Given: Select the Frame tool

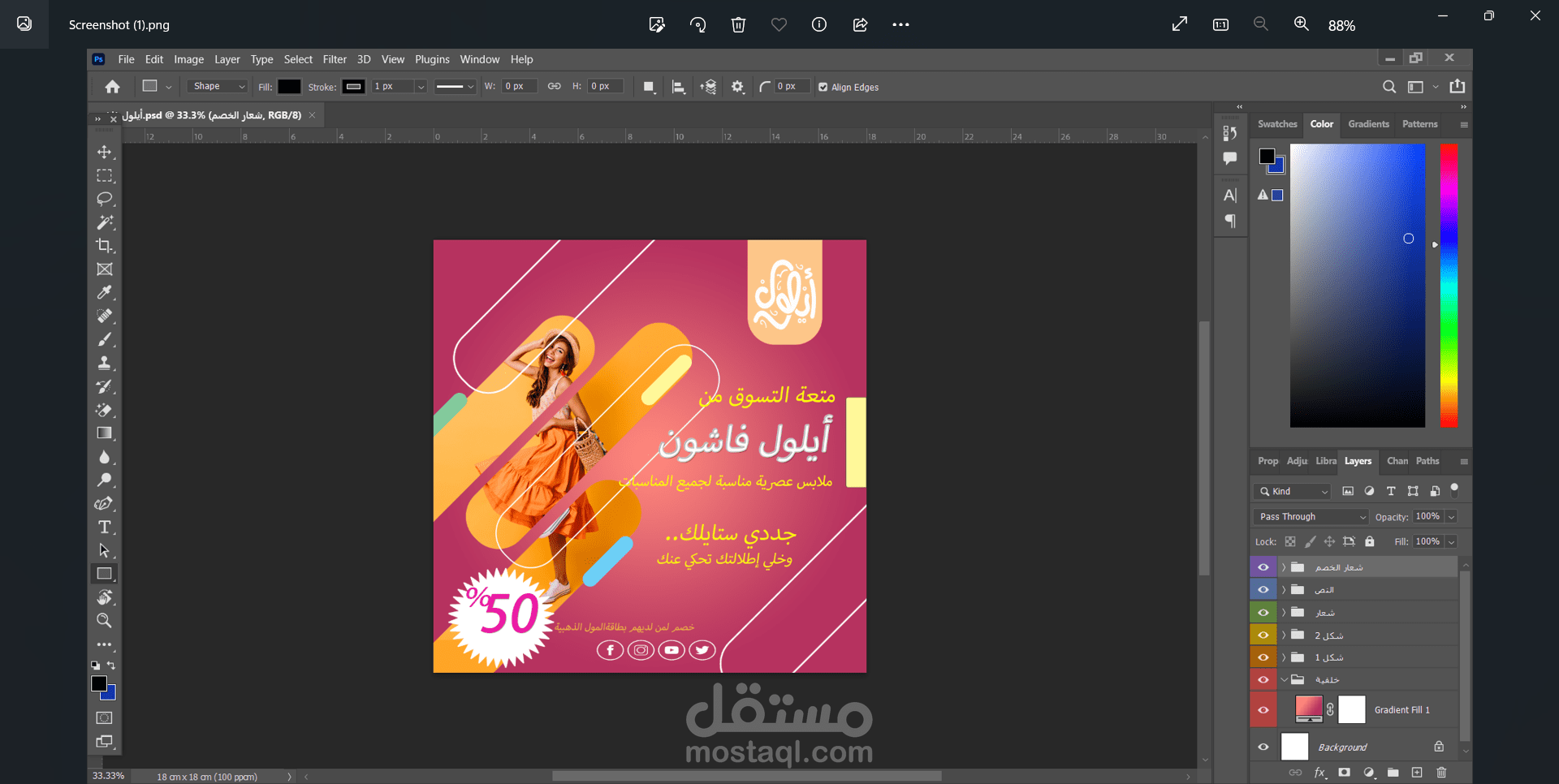Looking at the screenshot, I should tap(105, 269).
